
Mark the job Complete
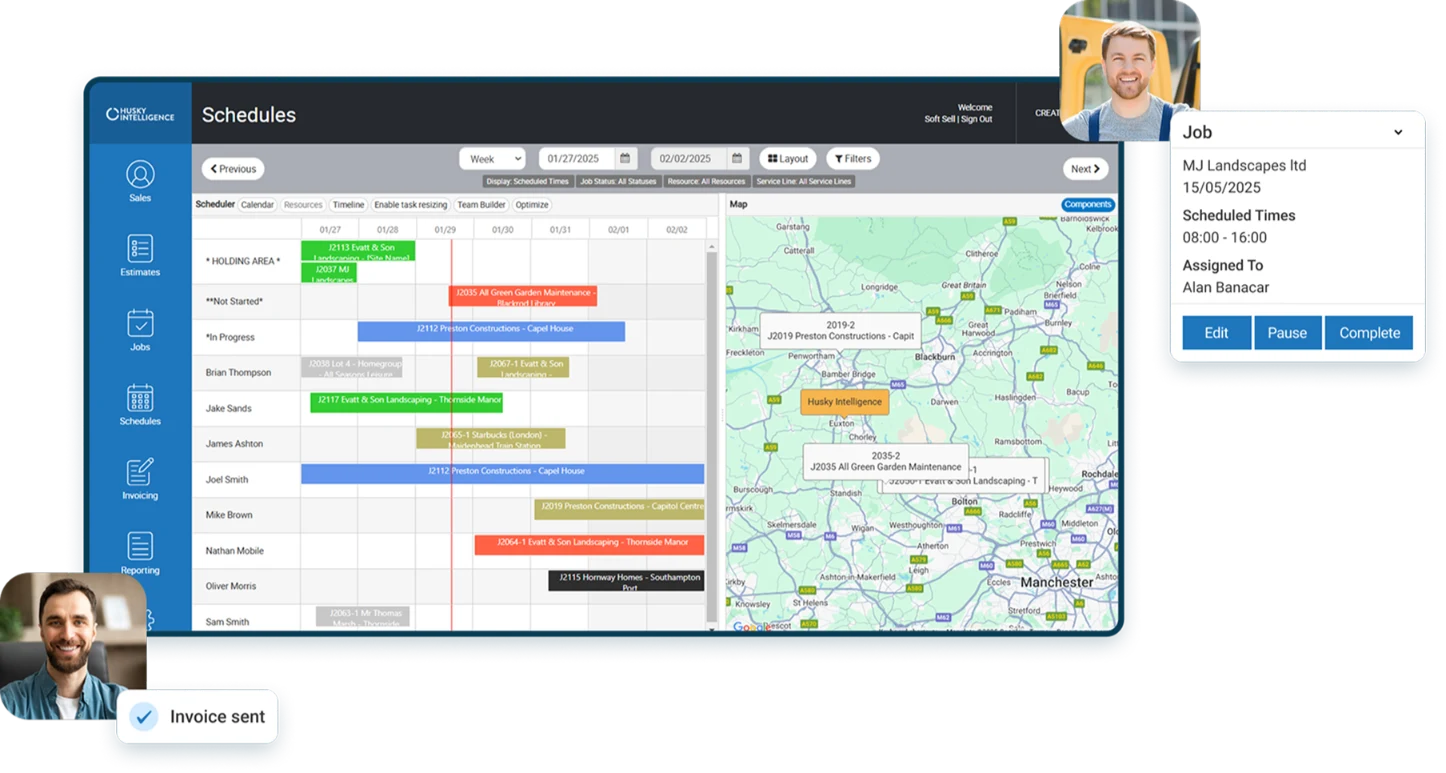pos(1369,333)
